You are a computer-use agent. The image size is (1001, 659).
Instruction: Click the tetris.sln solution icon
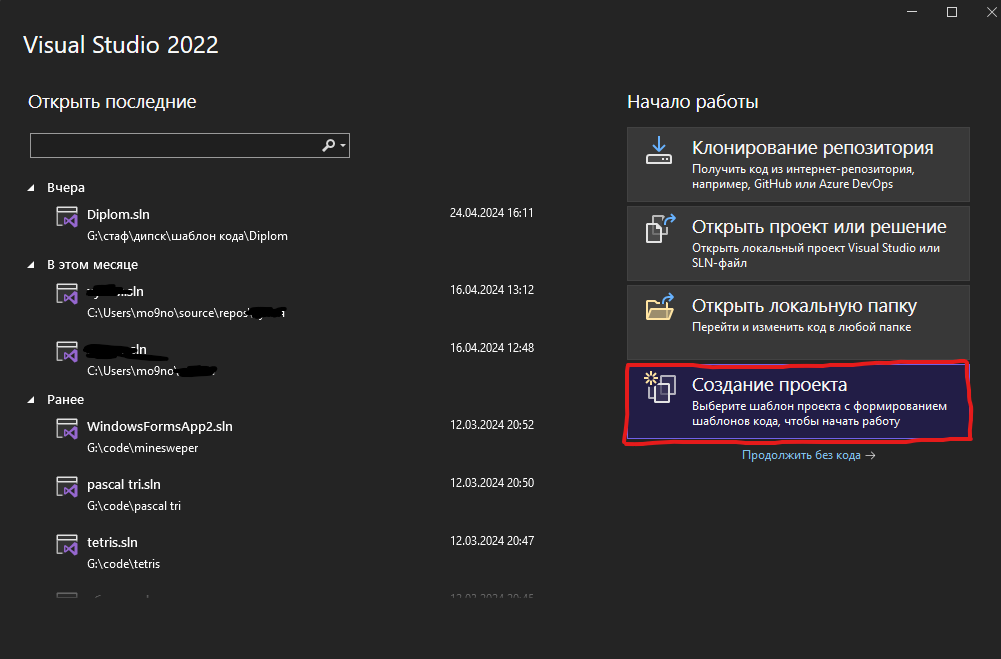(67, 545)
